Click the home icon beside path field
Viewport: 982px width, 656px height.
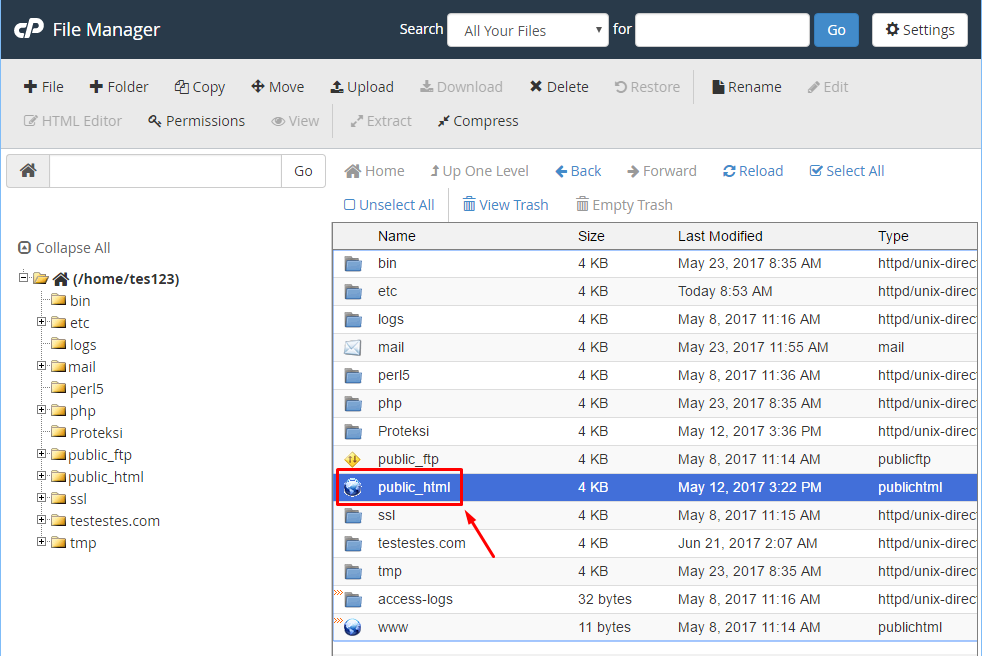[x=28, y=171]
